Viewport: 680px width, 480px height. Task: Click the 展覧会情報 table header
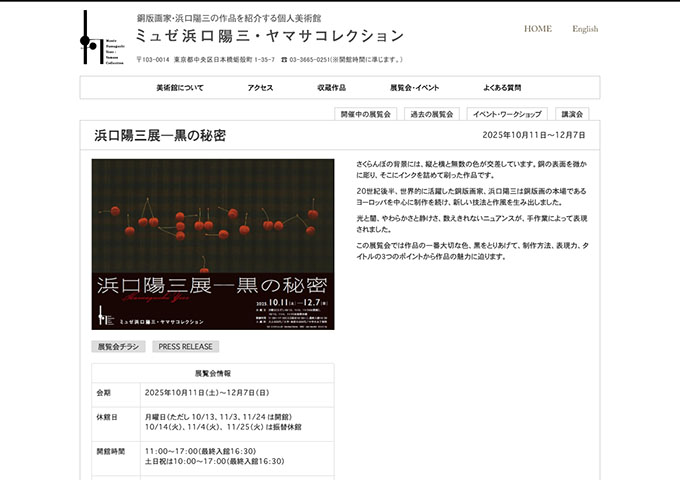(212, 372)
